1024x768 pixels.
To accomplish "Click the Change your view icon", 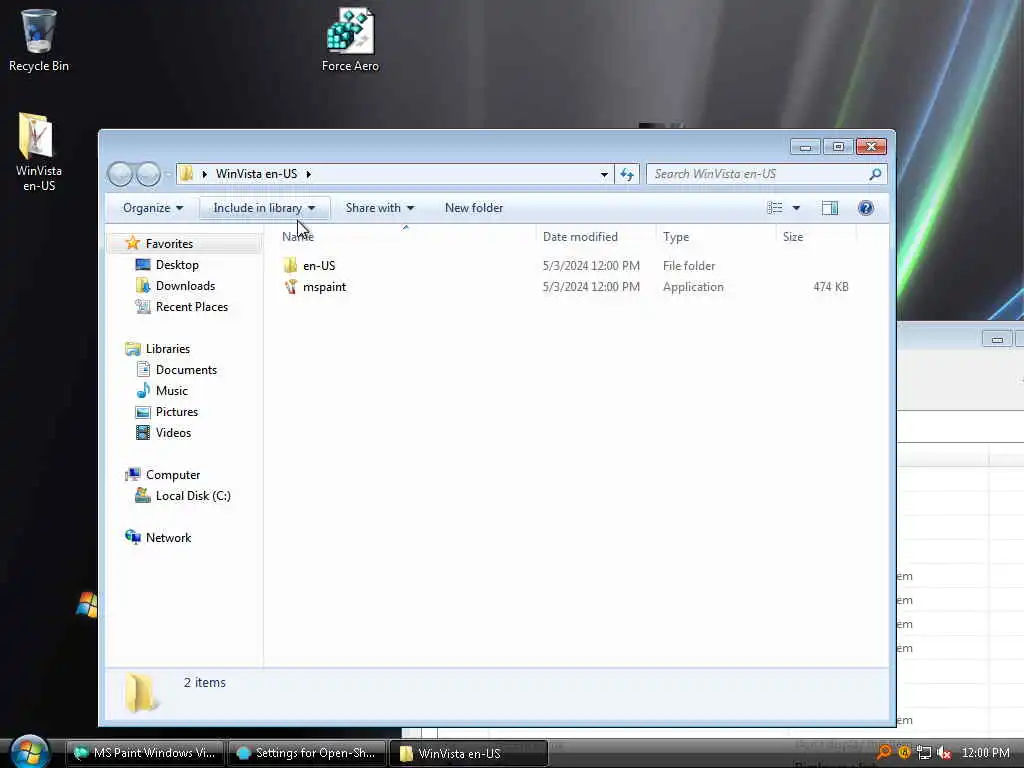I will (x=775, y=208).
